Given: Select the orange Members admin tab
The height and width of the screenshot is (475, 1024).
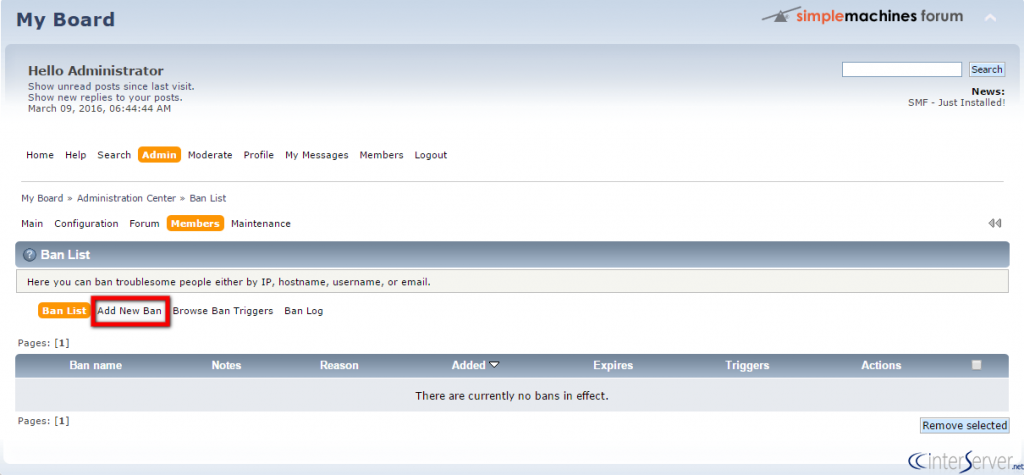Looking at the screenshot, I should coord(195,223).
